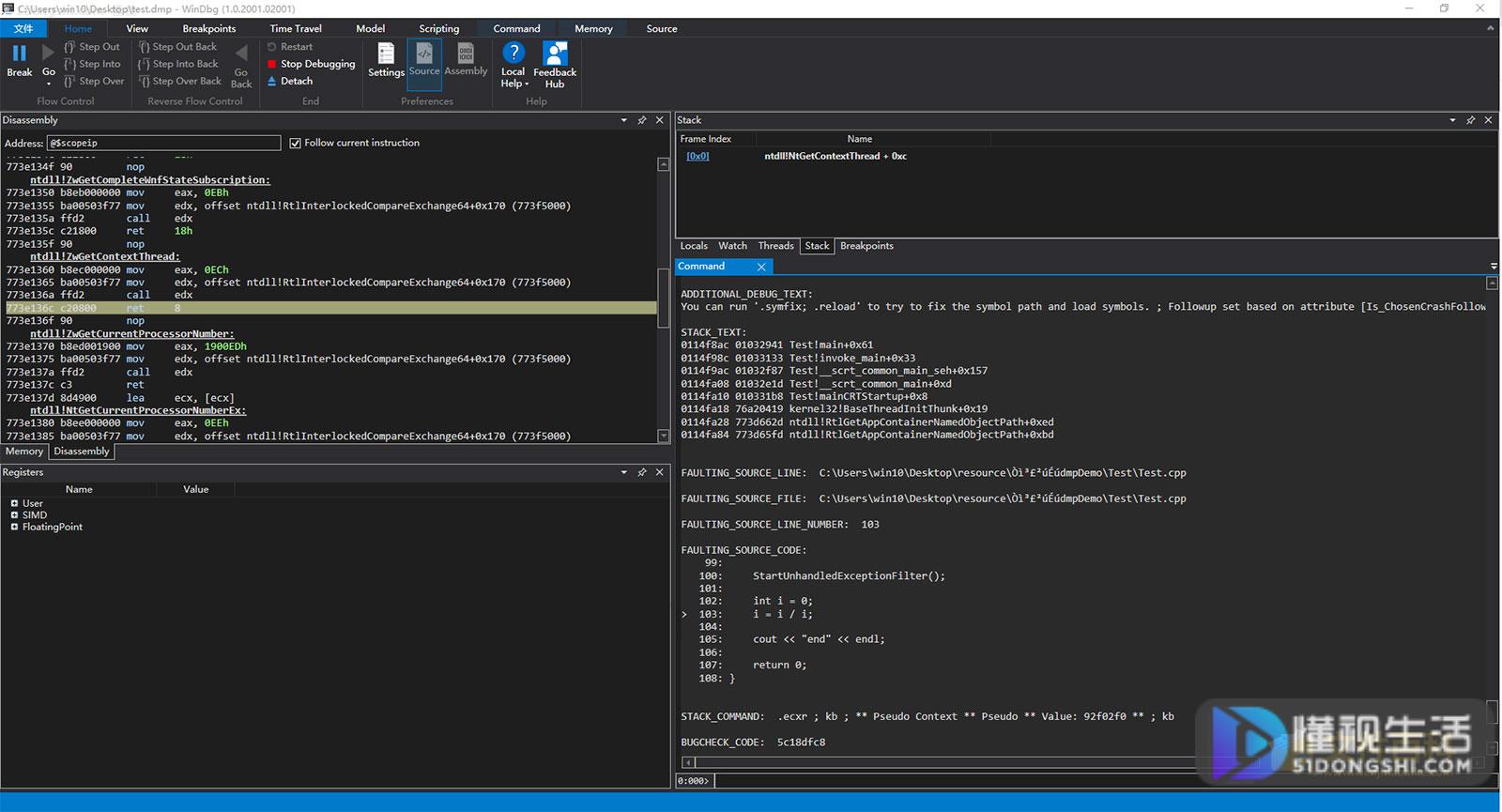
Task: Switch to the Watch tab
Action: click(733, 246)
